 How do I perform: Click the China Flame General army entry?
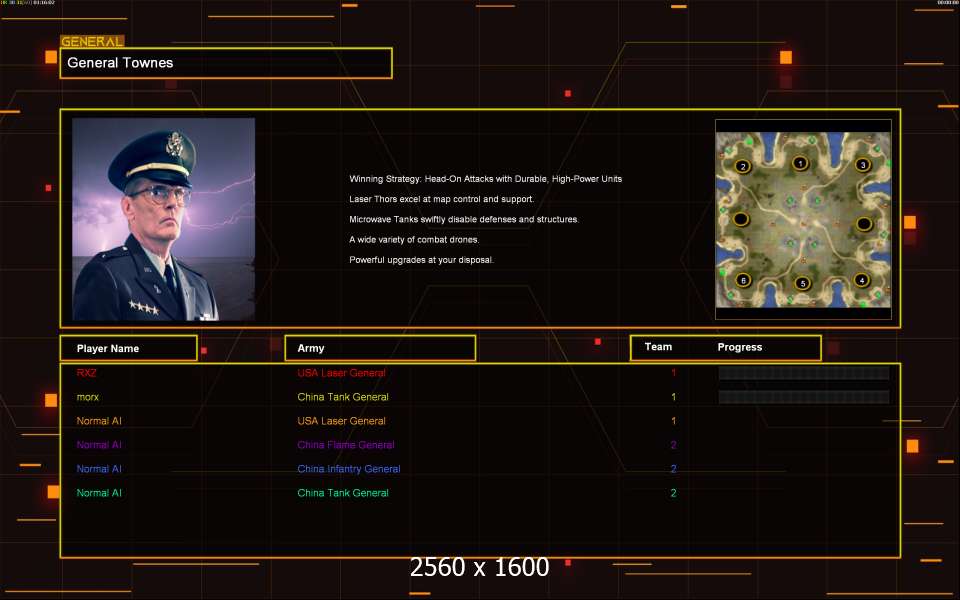pyautogui.click(x=346, y=445)
